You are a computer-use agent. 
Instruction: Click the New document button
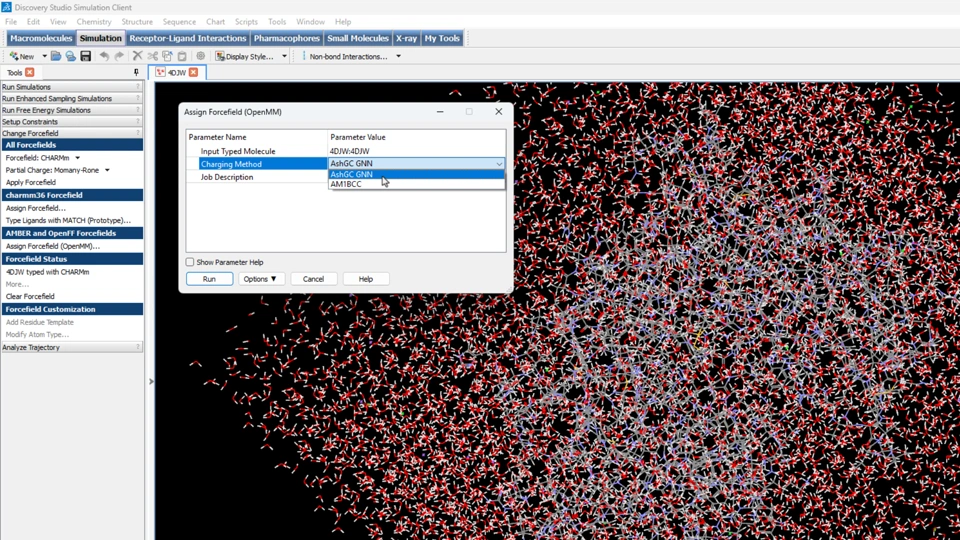(x=21, y=56)
